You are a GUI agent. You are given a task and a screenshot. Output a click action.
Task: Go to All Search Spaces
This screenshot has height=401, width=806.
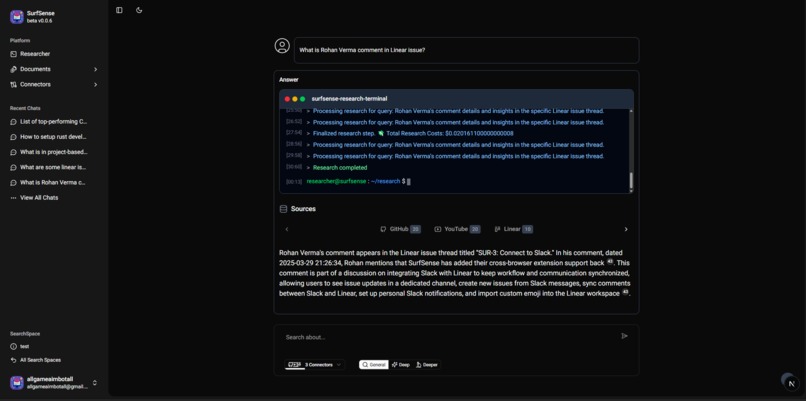40,360
